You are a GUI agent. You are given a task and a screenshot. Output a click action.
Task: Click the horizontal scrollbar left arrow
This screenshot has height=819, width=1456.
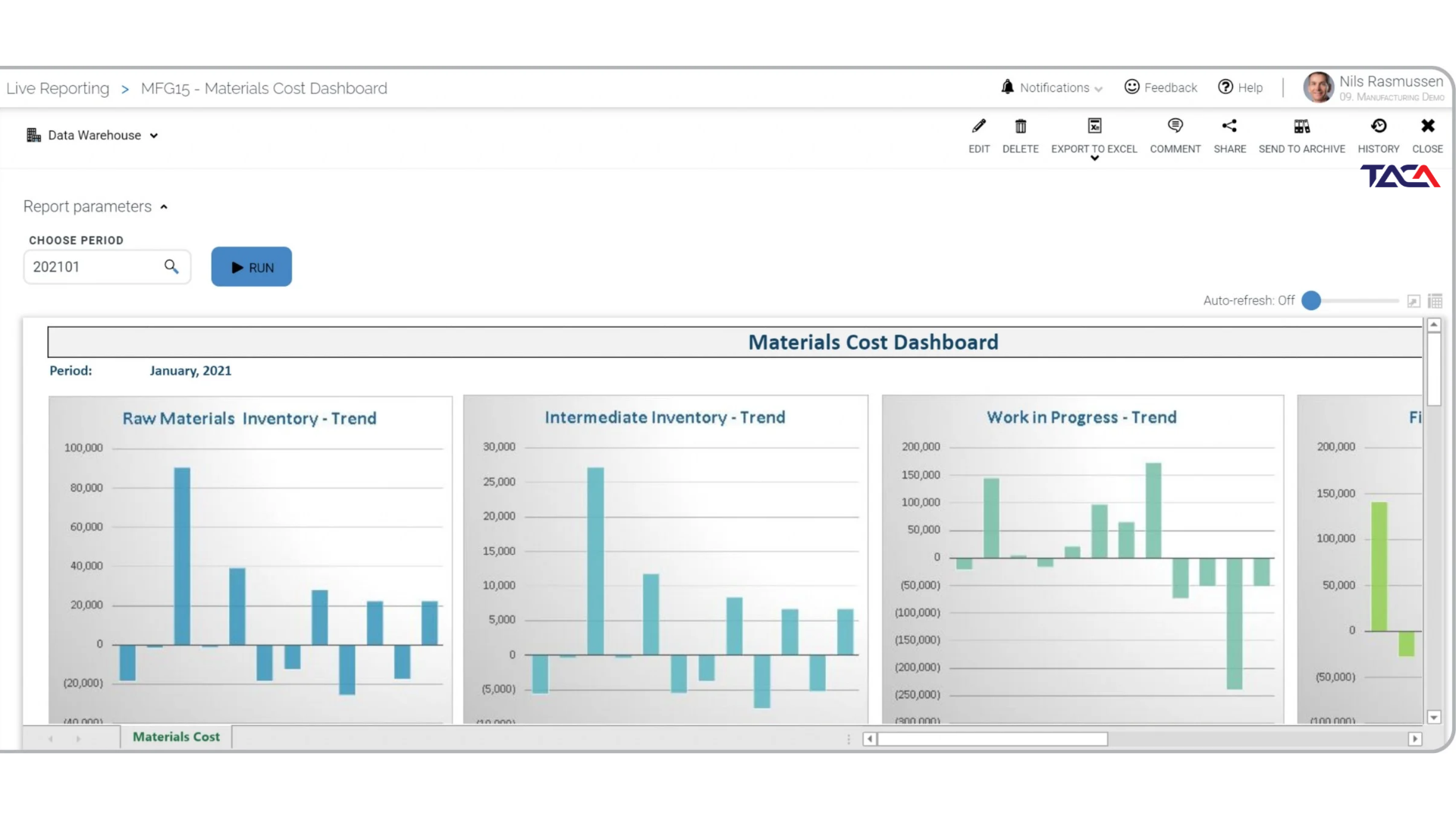click(870, 739)
